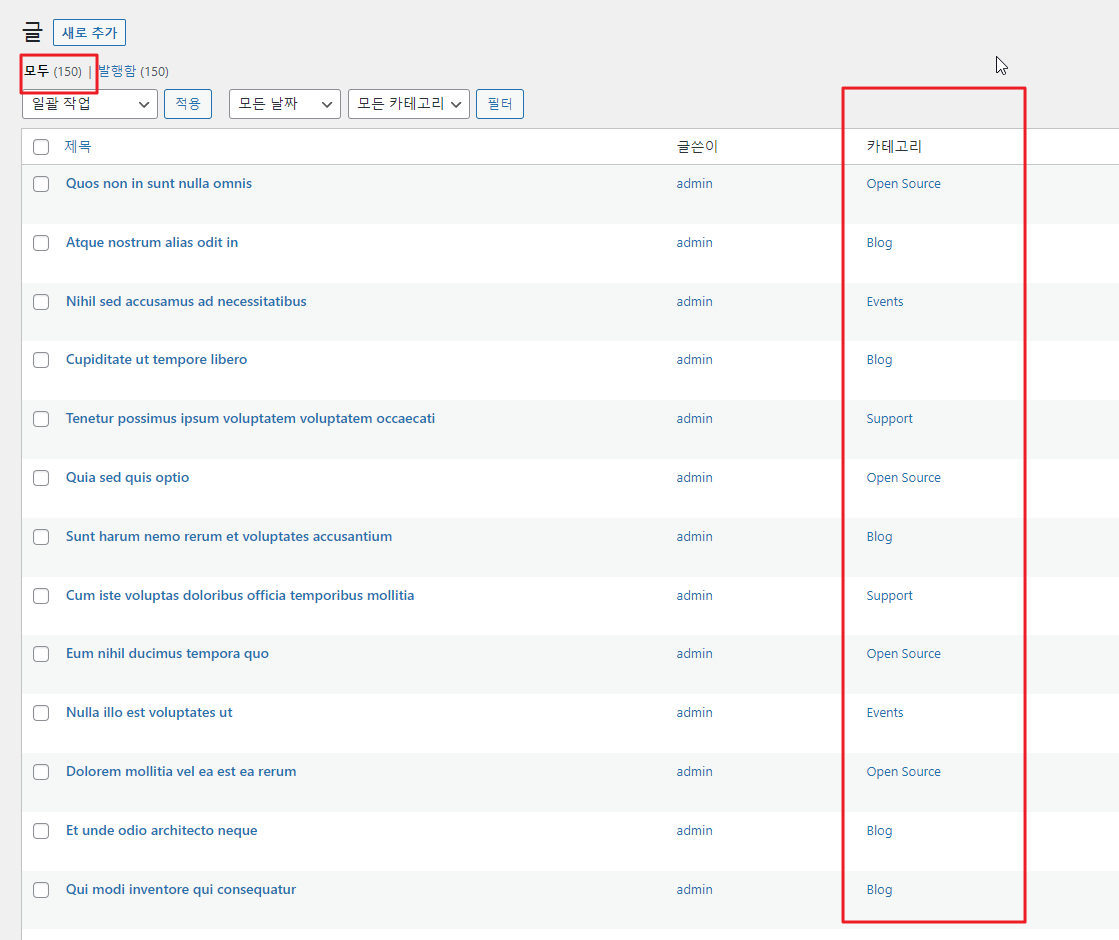The width and height of the screenshot is (1119, 940).
Task: Open post Nulla illo est voluptates ut
Action: coord(149,712)
